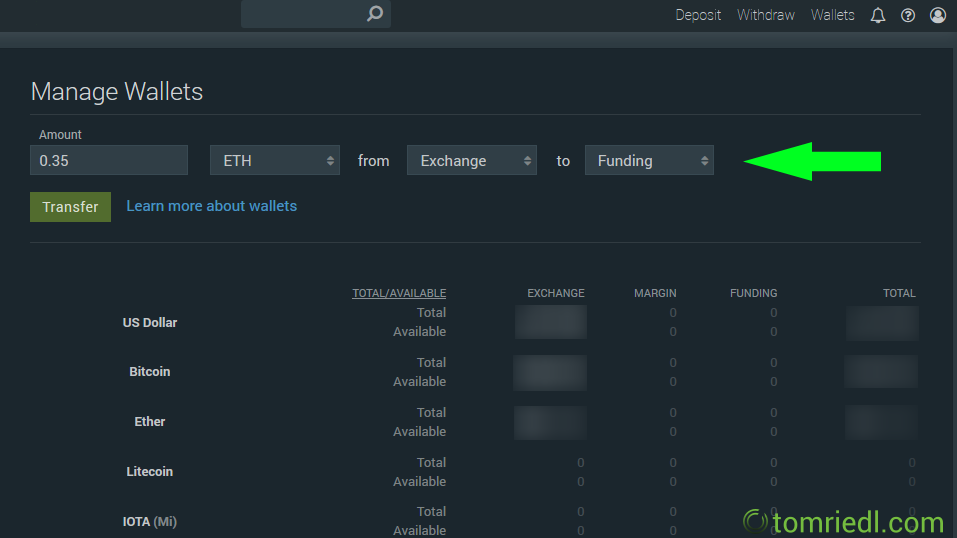The width and height of the screenshot is (957, 538).
Task: Select the IOTA (Mi) row label
Action: (x=150, y=522)
